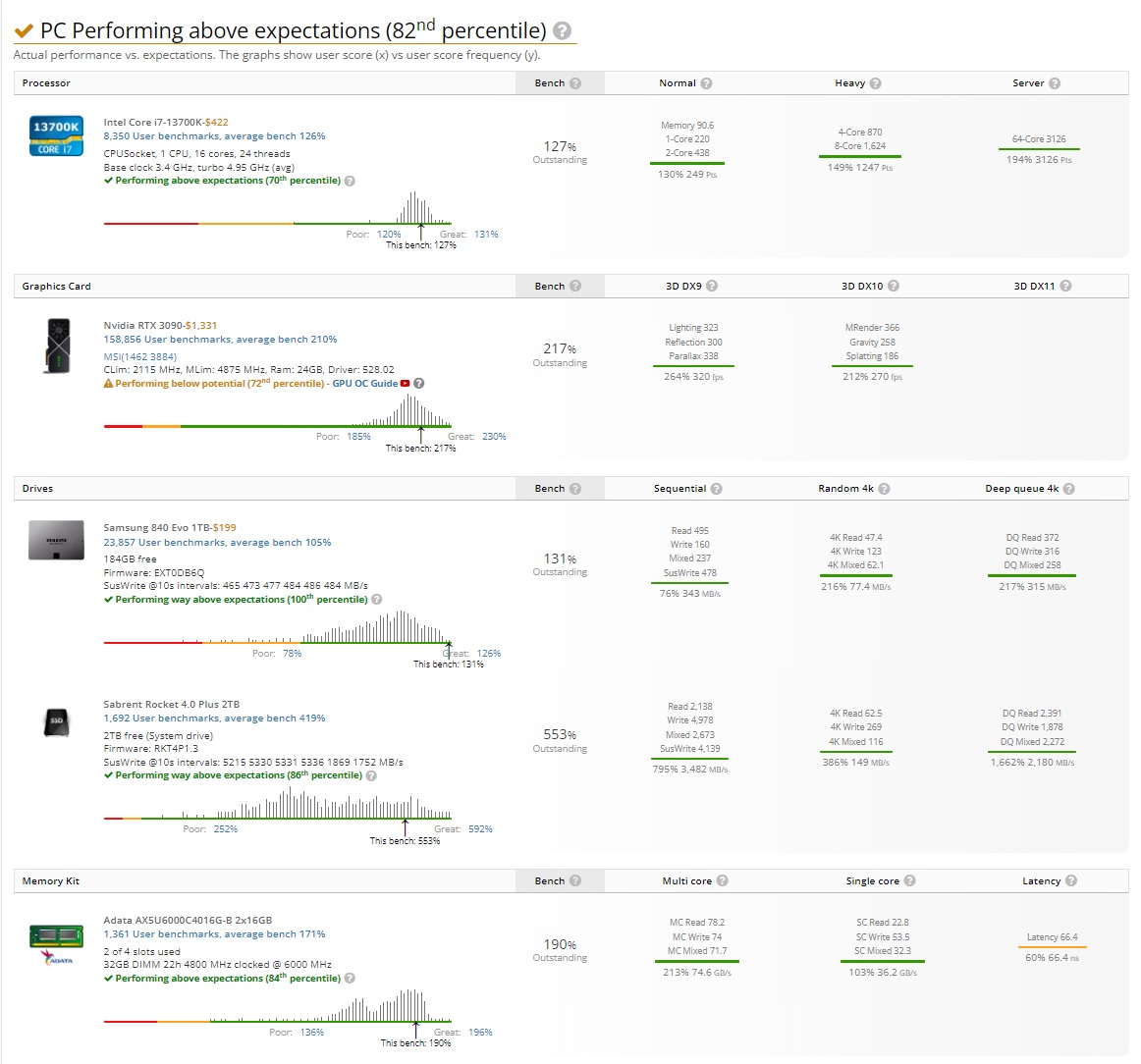The width and height of the screenshot is (1141, 1064).
Task: Click help icon beside Normal column header
Action: coord(707,82)
